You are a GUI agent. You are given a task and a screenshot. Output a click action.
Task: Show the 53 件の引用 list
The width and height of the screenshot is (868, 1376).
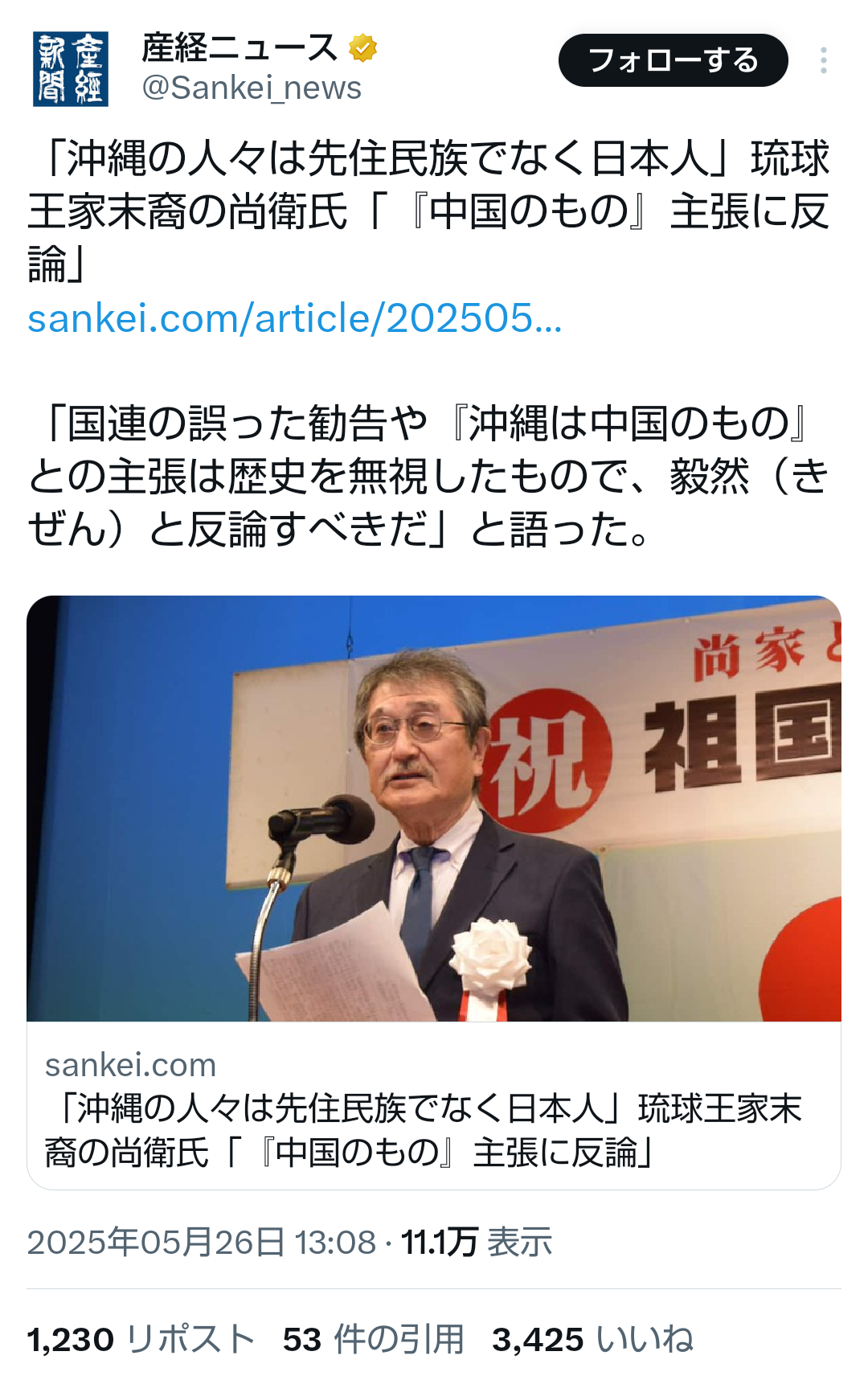point(374,1340)
